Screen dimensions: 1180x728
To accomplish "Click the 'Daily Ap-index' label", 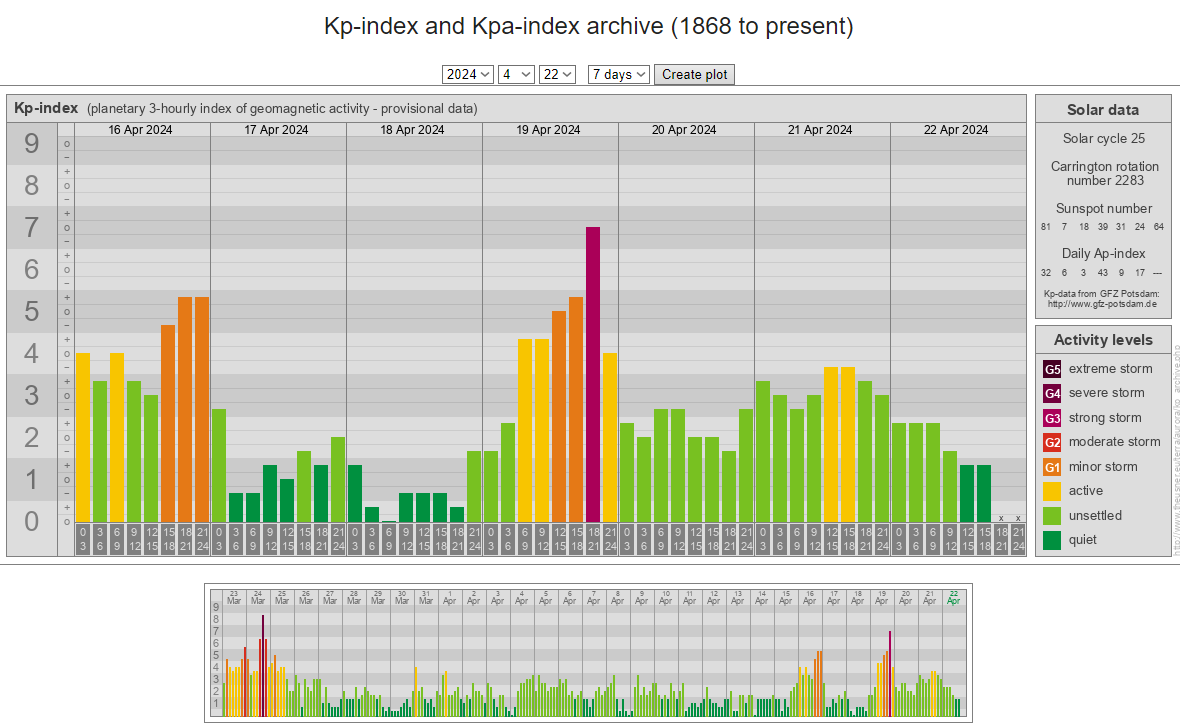I will (1104, 254).
